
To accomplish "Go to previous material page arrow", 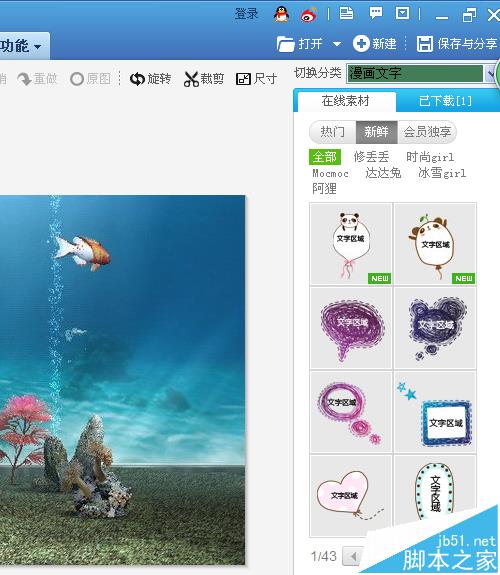I will coord(353,556).
